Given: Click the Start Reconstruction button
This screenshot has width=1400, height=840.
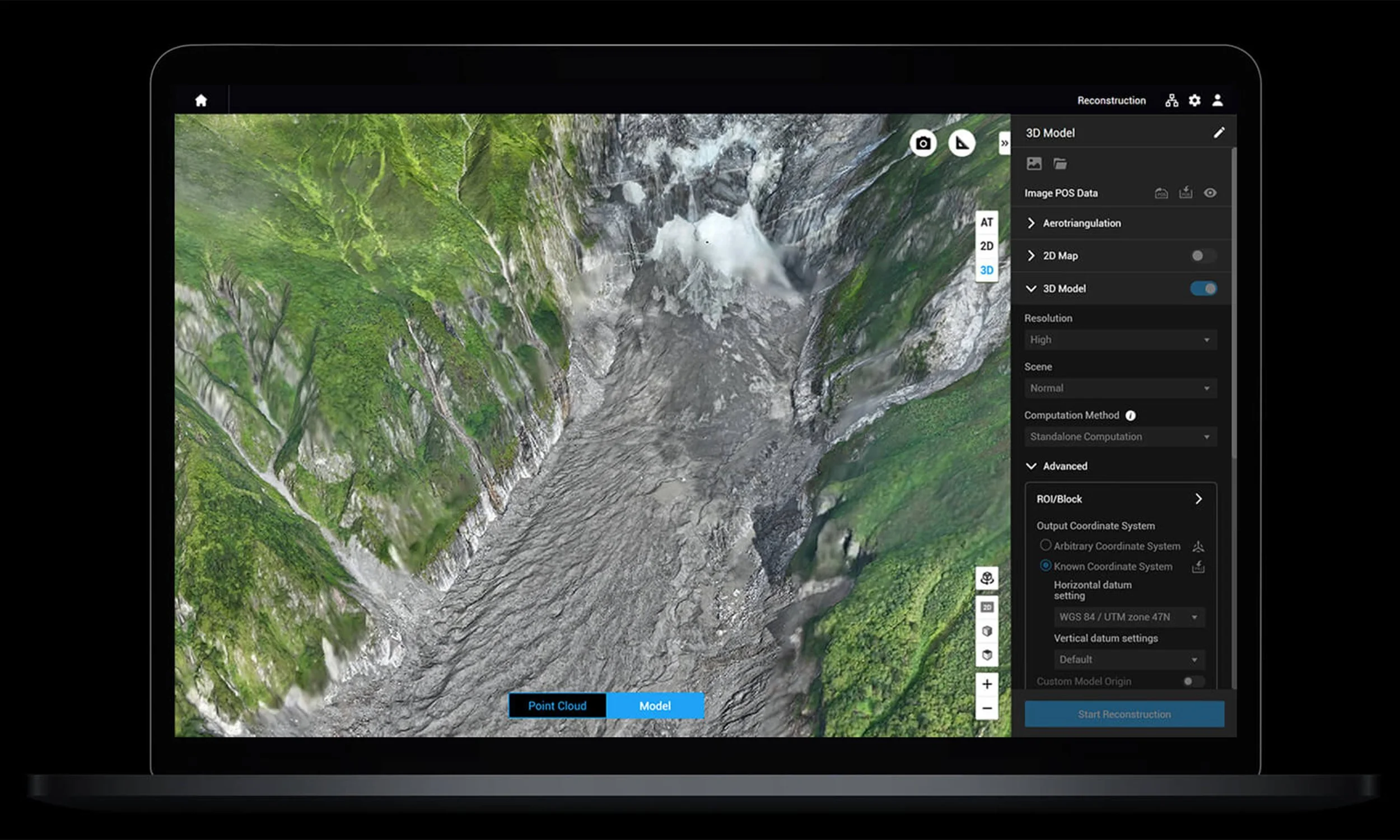Looking at the screenshot, I should tap(1124, 715).
